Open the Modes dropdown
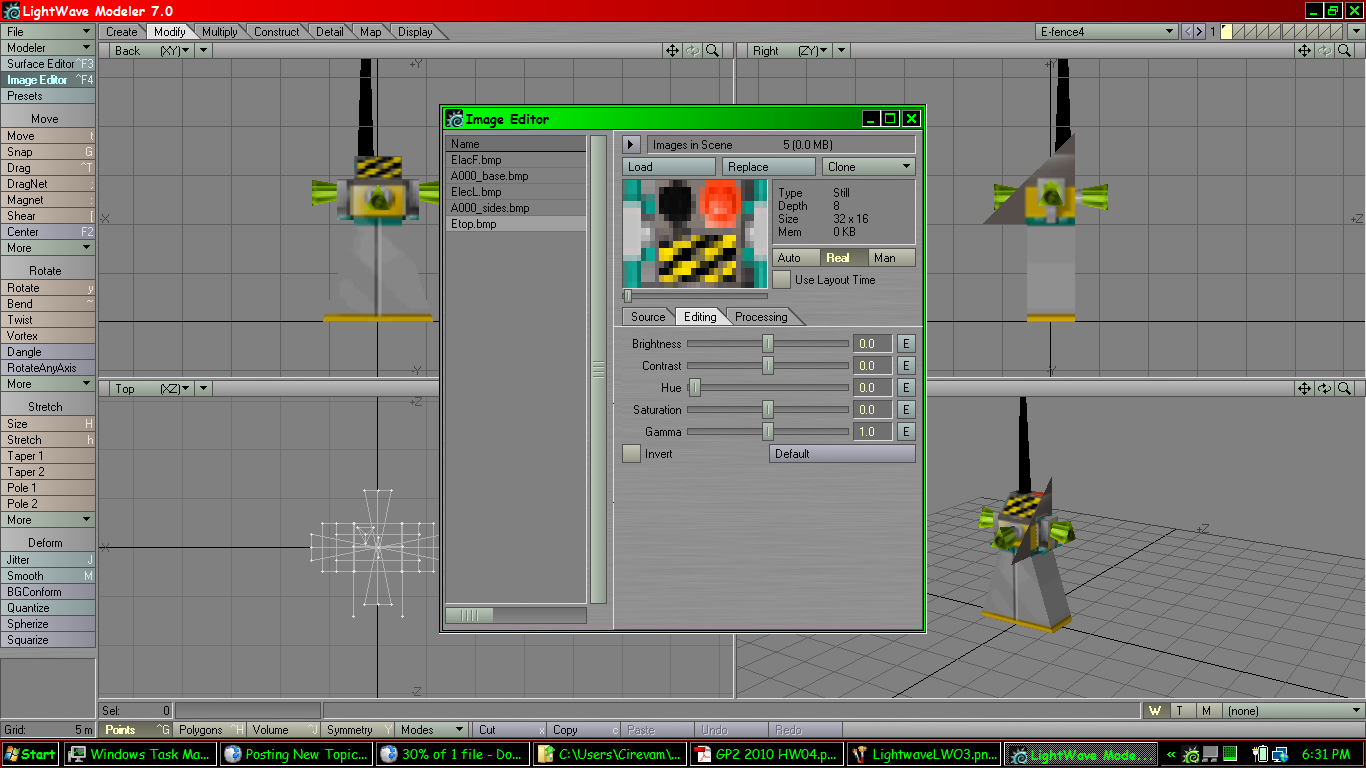1366x768 pixels. [432, 730]
